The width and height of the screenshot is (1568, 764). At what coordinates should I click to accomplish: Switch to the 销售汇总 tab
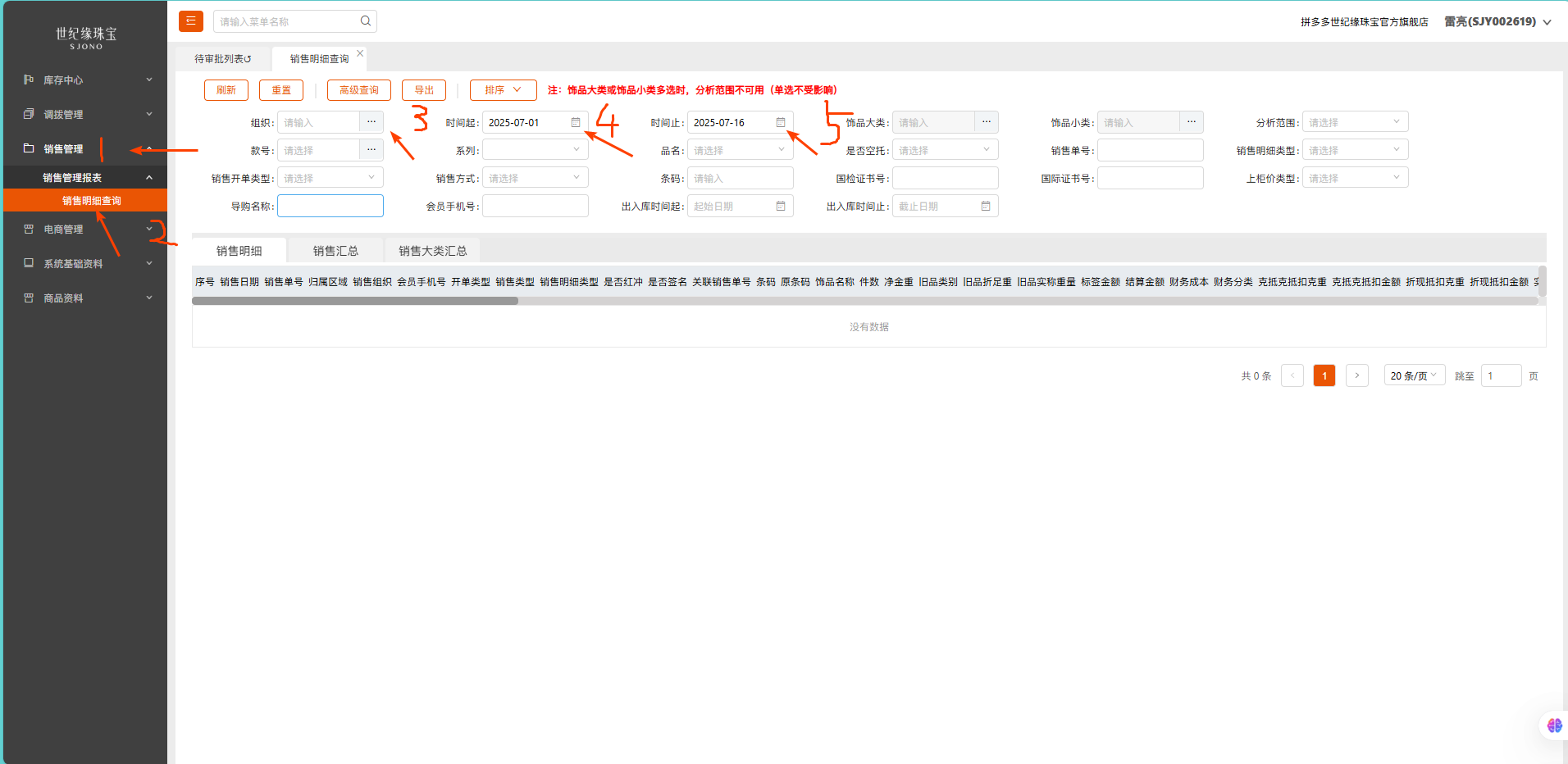pos(335,251)
